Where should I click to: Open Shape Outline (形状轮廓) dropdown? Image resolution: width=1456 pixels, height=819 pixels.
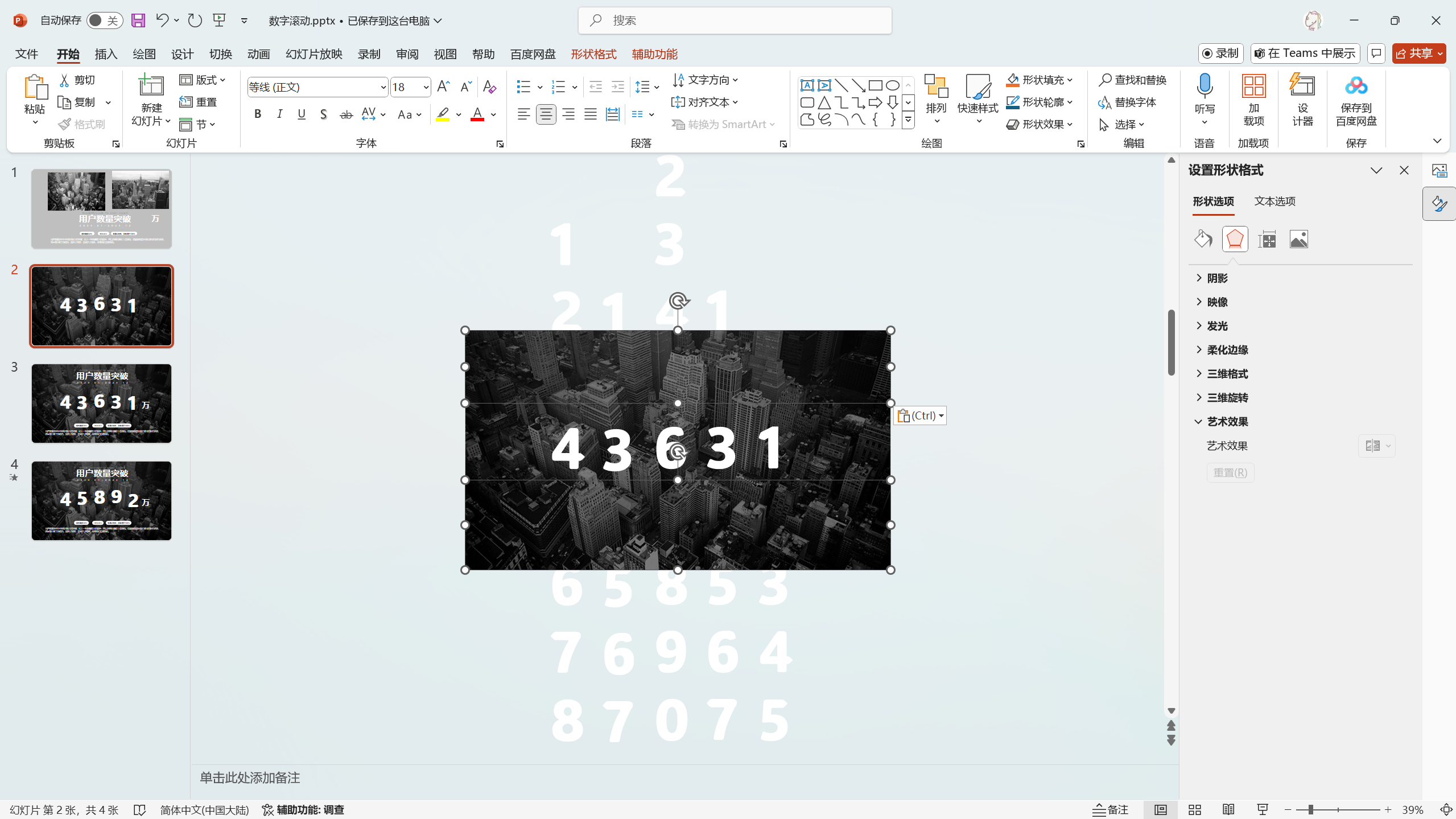[1039, 102]
